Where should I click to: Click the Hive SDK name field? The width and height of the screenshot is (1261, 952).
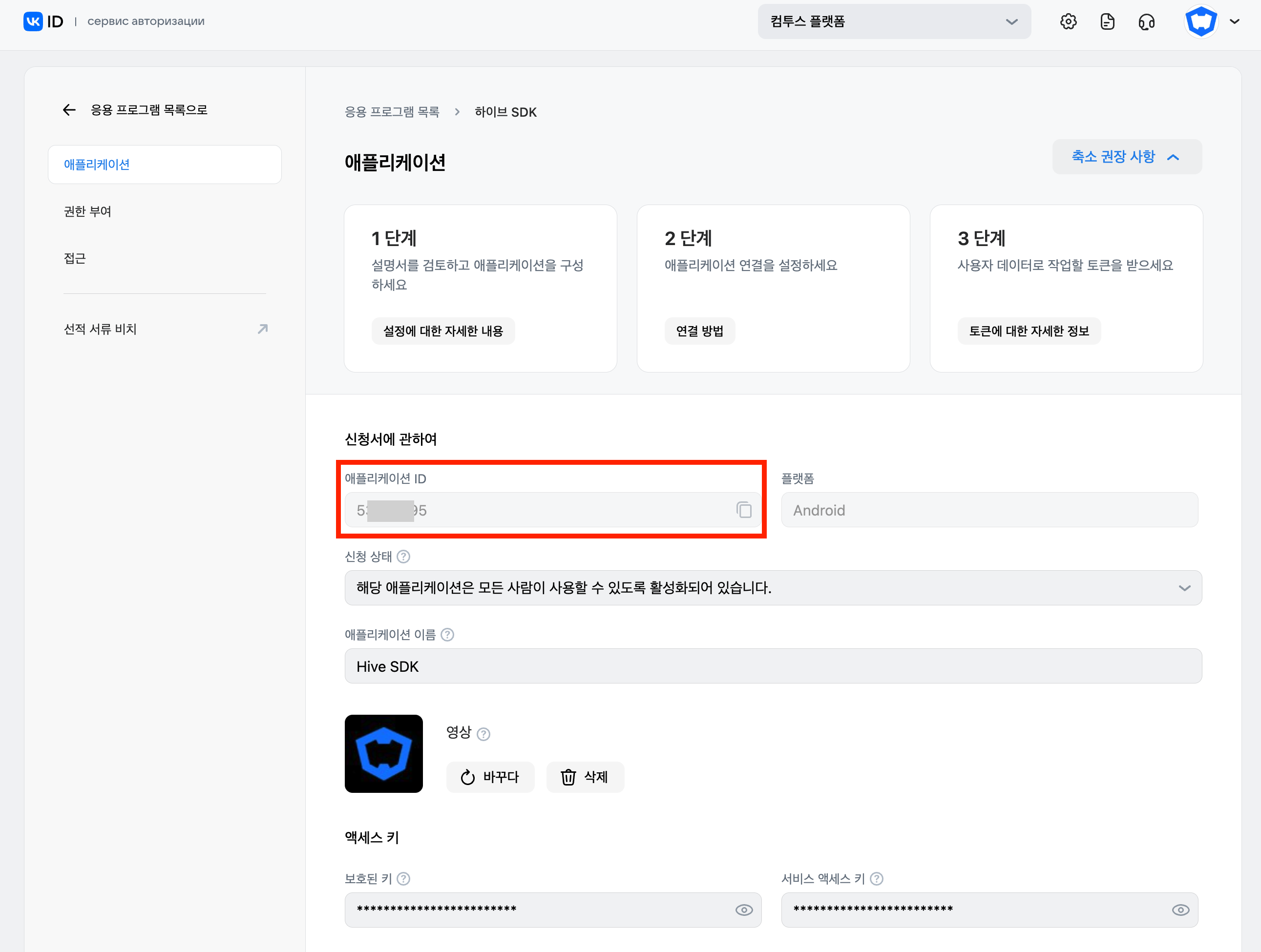click(x=773, y=666)
